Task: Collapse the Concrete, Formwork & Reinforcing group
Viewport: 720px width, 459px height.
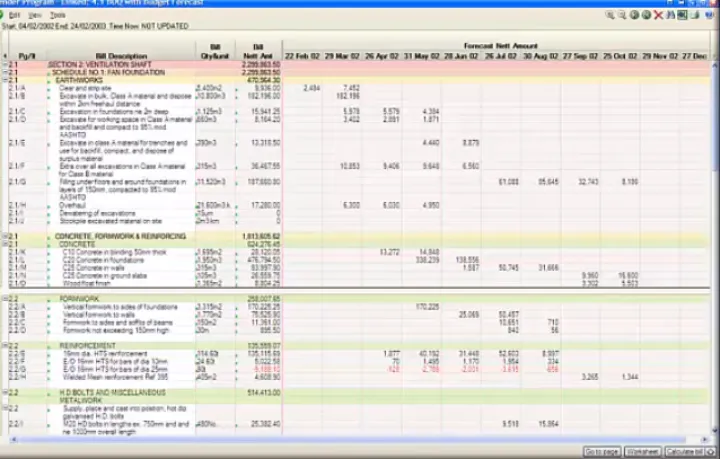Action: click(4, 236)
